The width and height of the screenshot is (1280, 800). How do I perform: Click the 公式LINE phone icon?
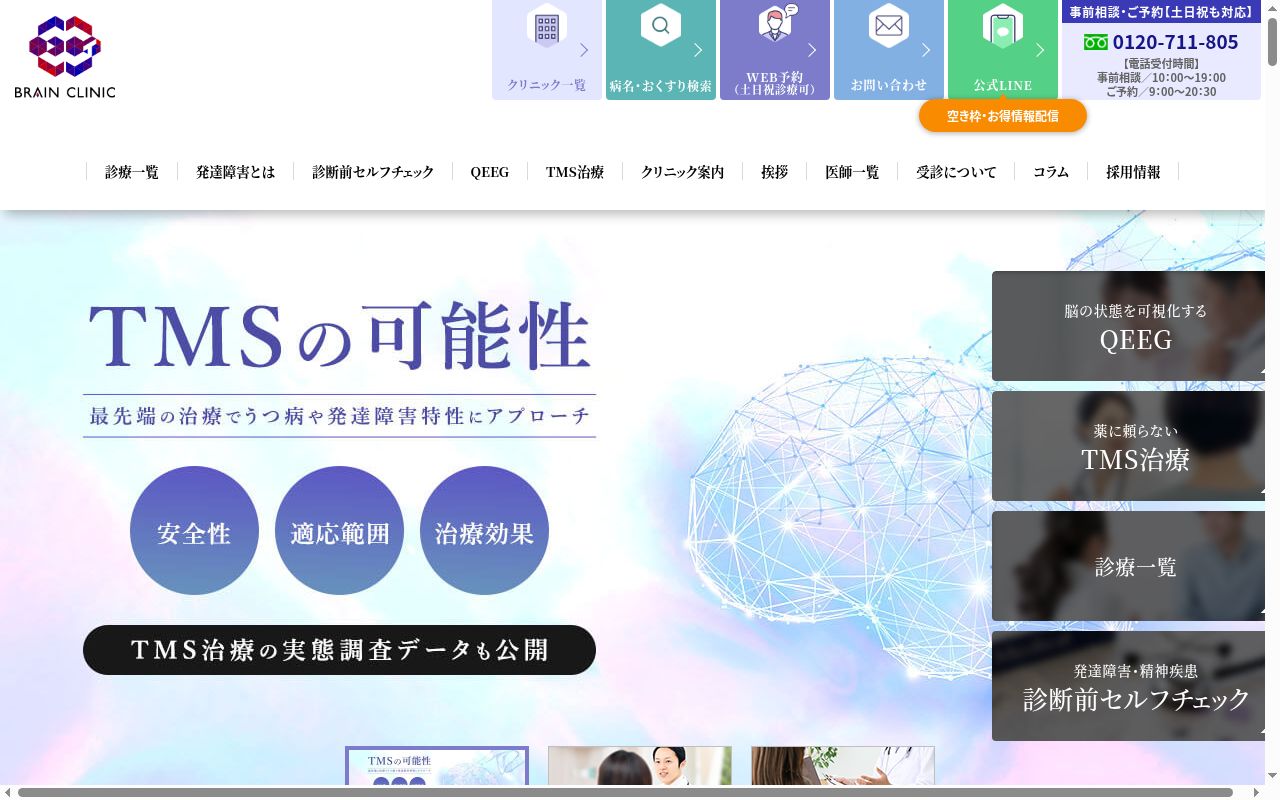coord(1003,26)
